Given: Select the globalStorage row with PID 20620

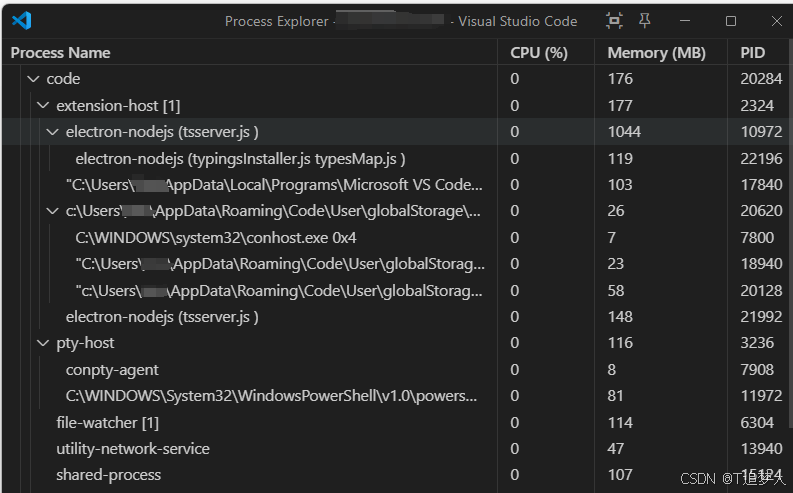Looking at the screenshot, I should (395, 211).
